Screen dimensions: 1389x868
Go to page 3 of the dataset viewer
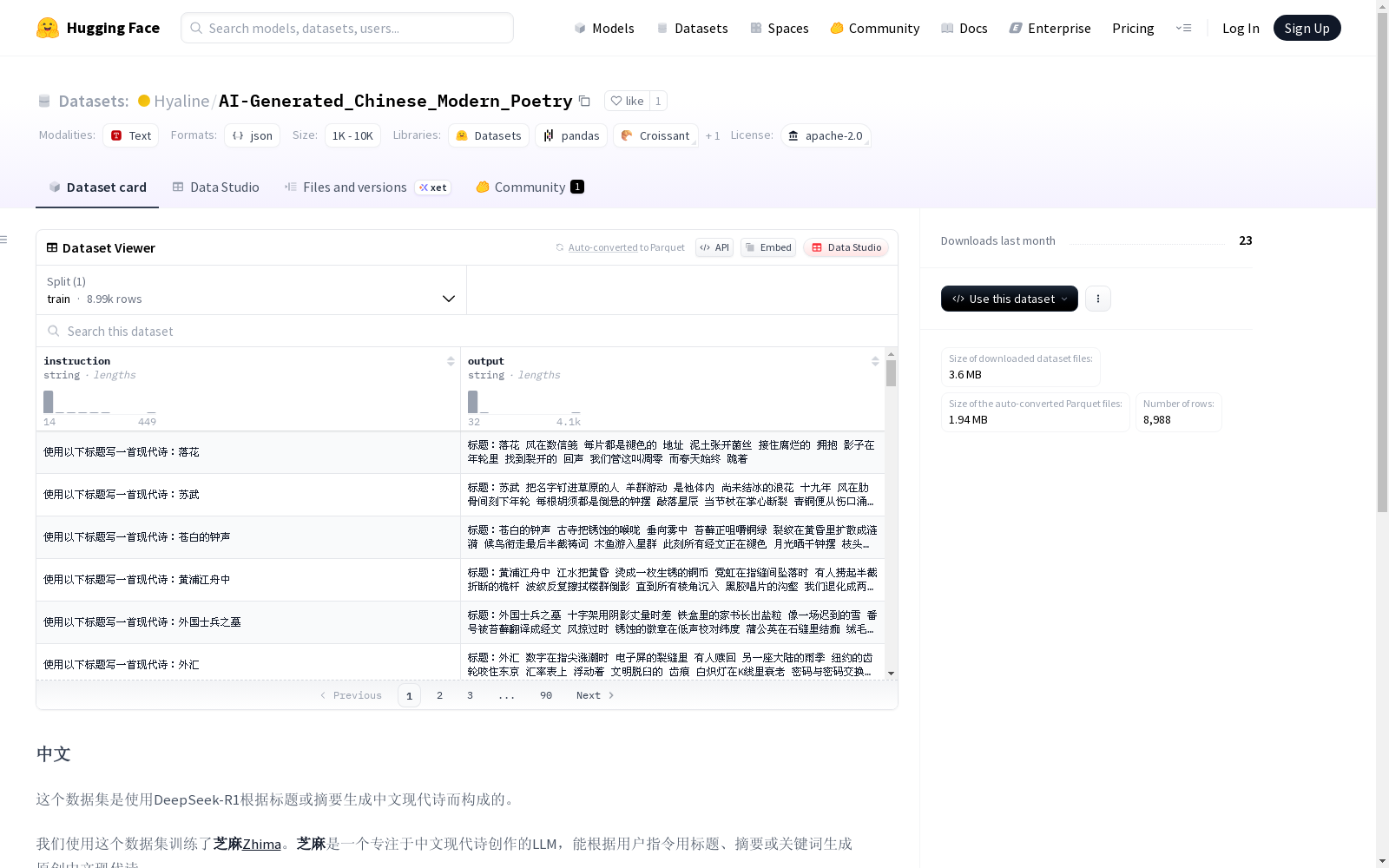pos(471,695)
